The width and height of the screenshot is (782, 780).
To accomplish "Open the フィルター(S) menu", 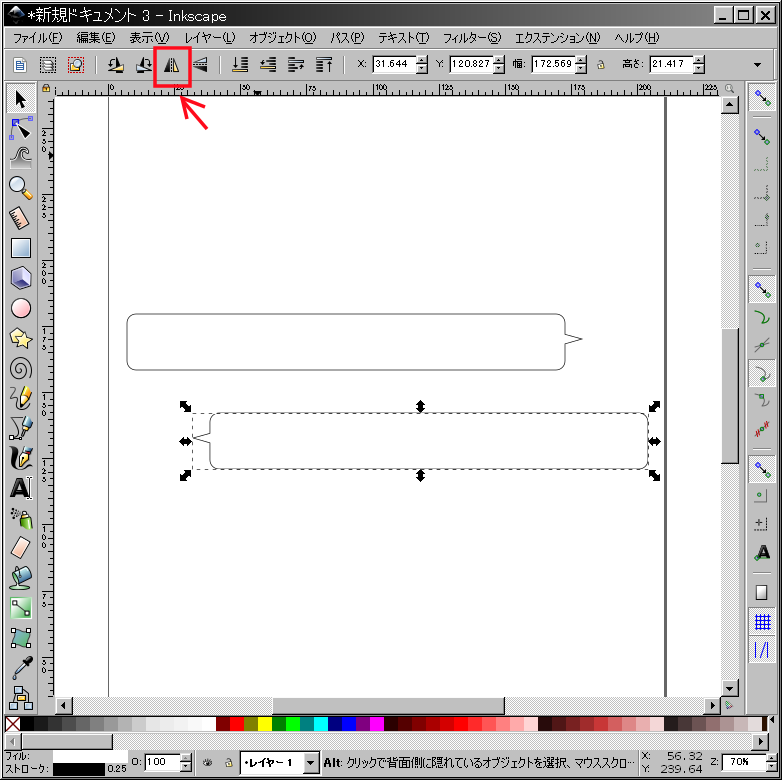I will tap(472, 37).
